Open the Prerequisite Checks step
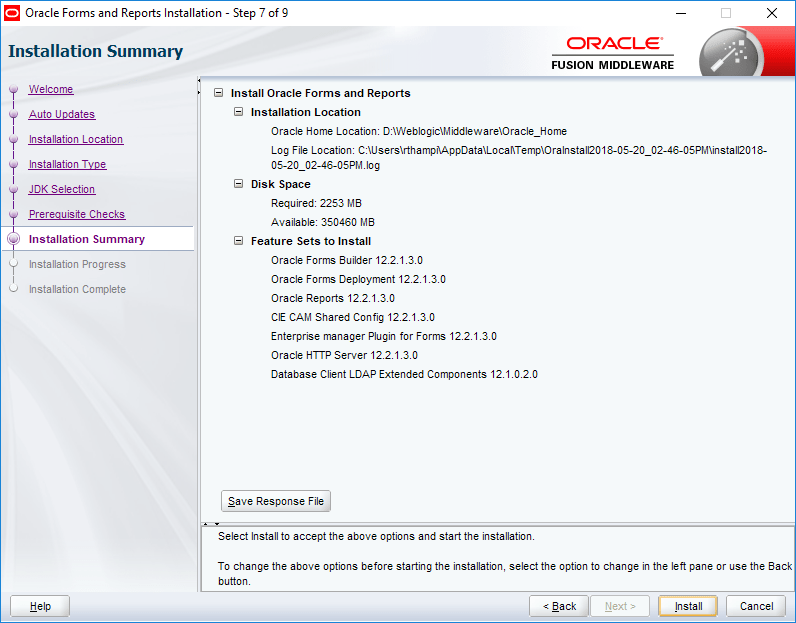796x623 pixels. click(x=77, y=214)
